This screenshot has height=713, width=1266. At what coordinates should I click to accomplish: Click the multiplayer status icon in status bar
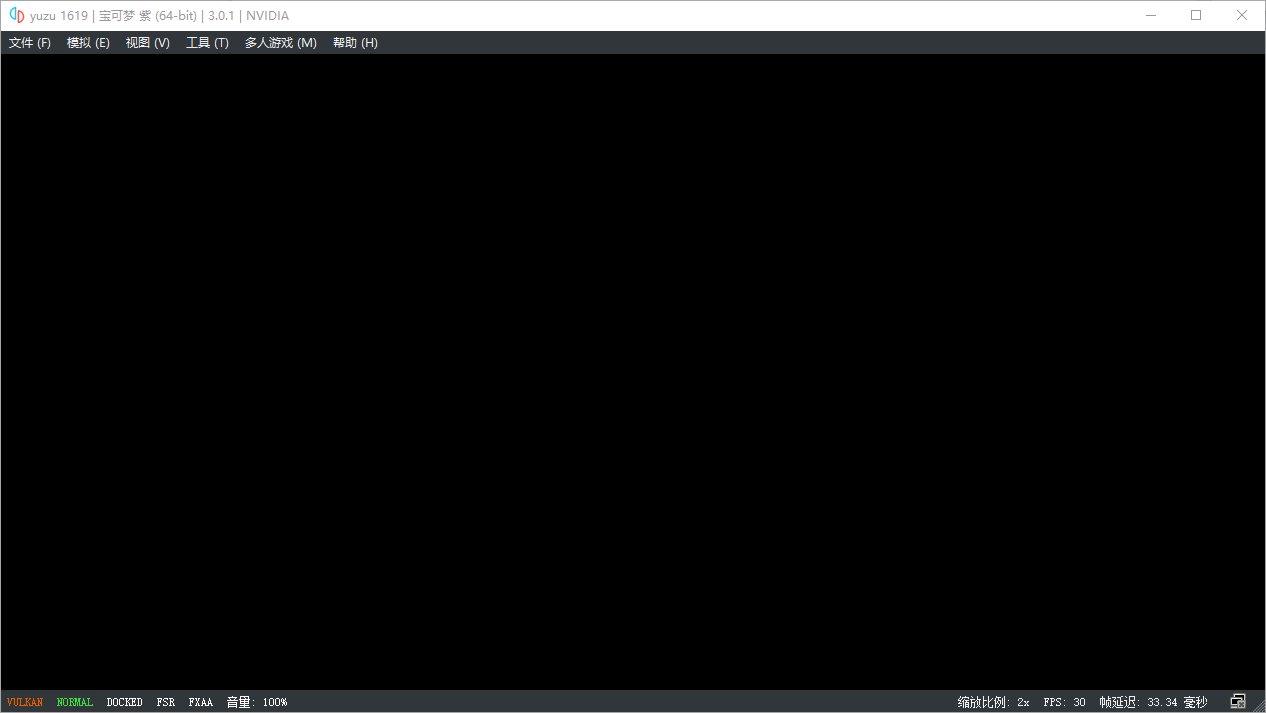click(1238, 702)
